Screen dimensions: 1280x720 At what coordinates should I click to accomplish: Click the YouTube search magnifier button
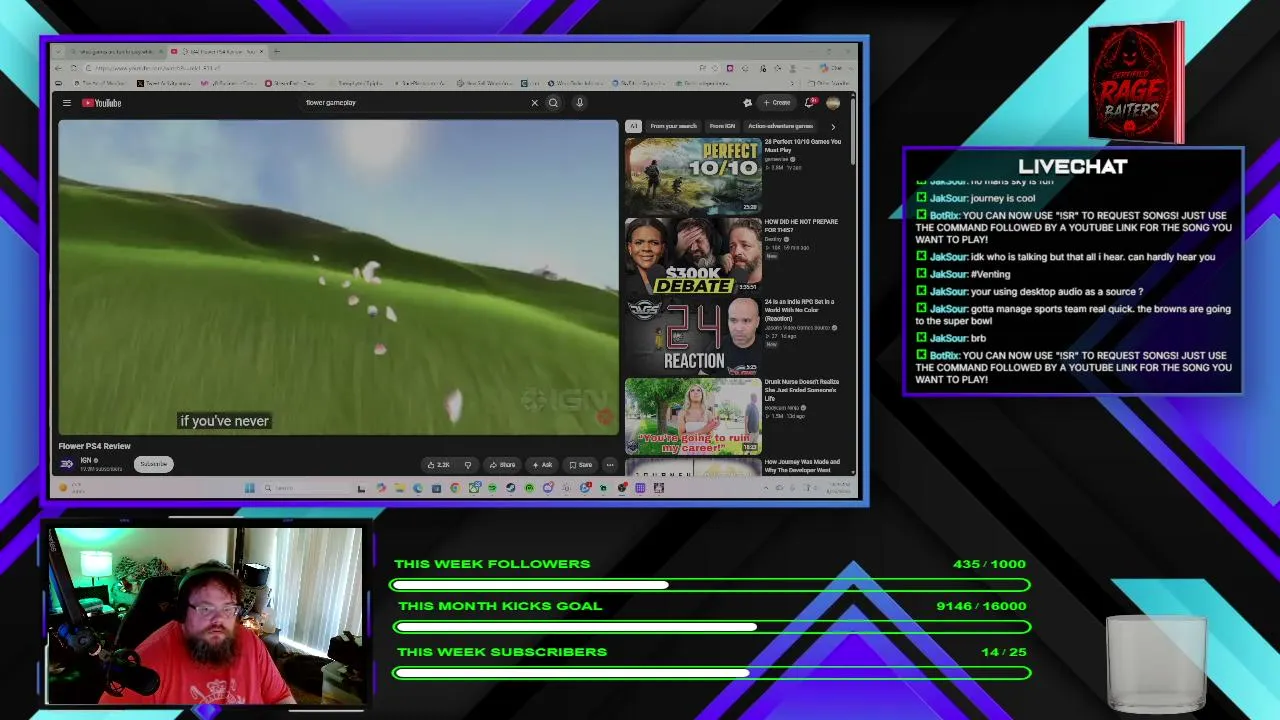click(x=553, y=103)
